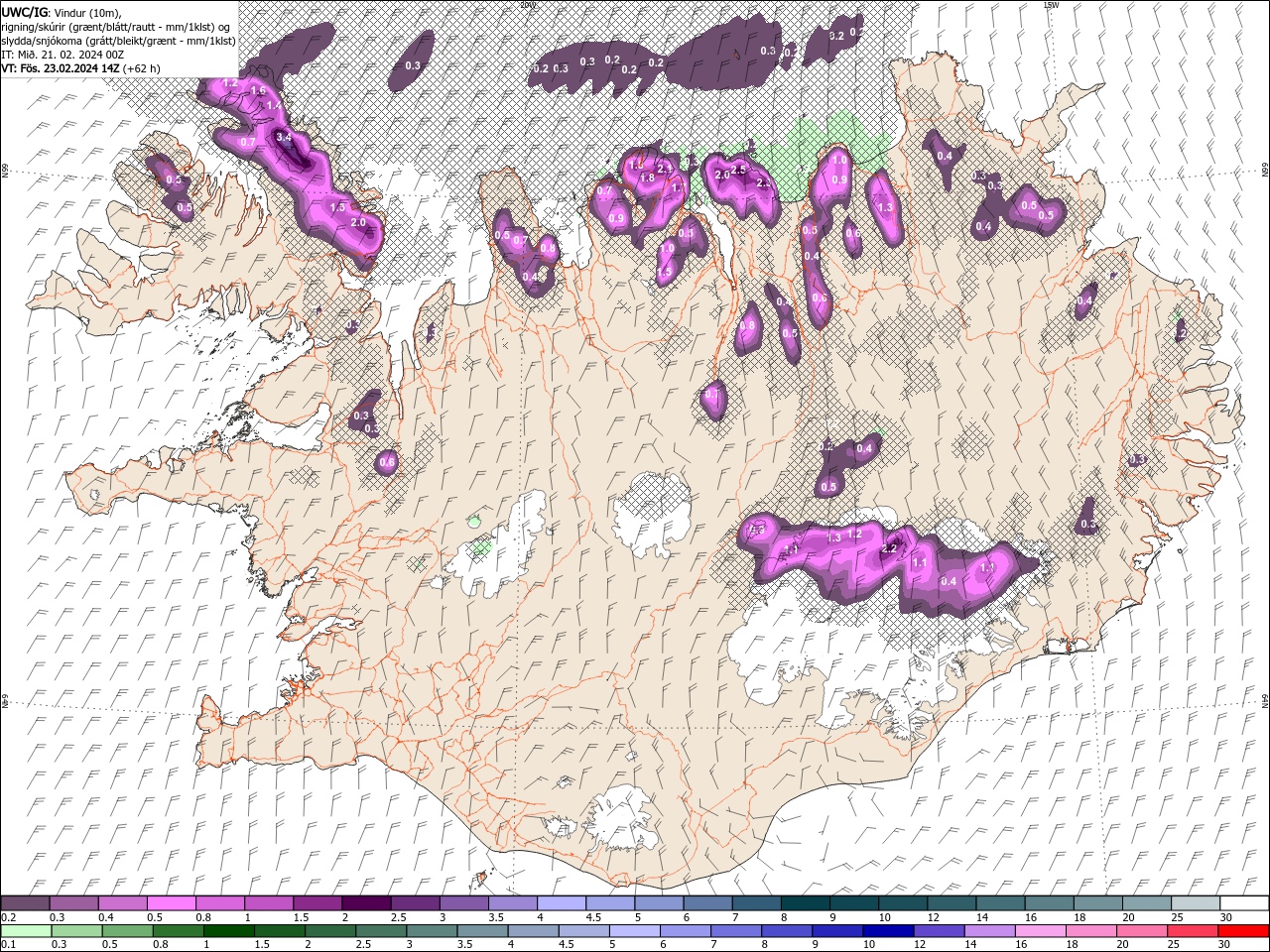The image size is (1270, 952).
Task: Click the 'rigning/skúrir' legend description line
Action: point(117,26)
